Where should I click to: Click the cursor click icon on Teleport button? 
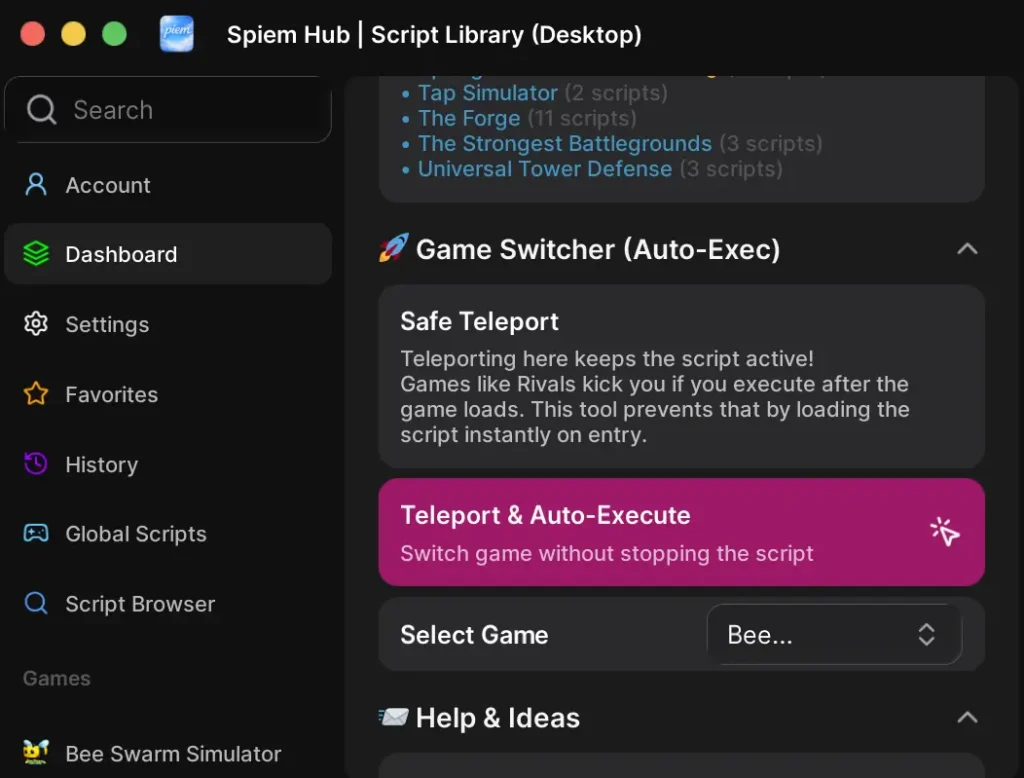pos(945,532)
